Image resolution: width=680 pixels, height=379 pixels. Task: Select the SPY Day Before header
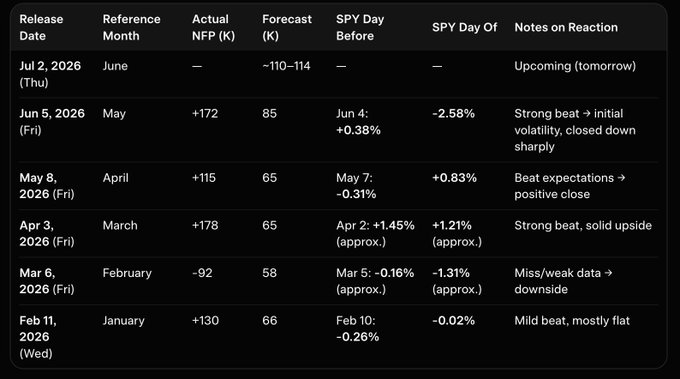[360, 27]
